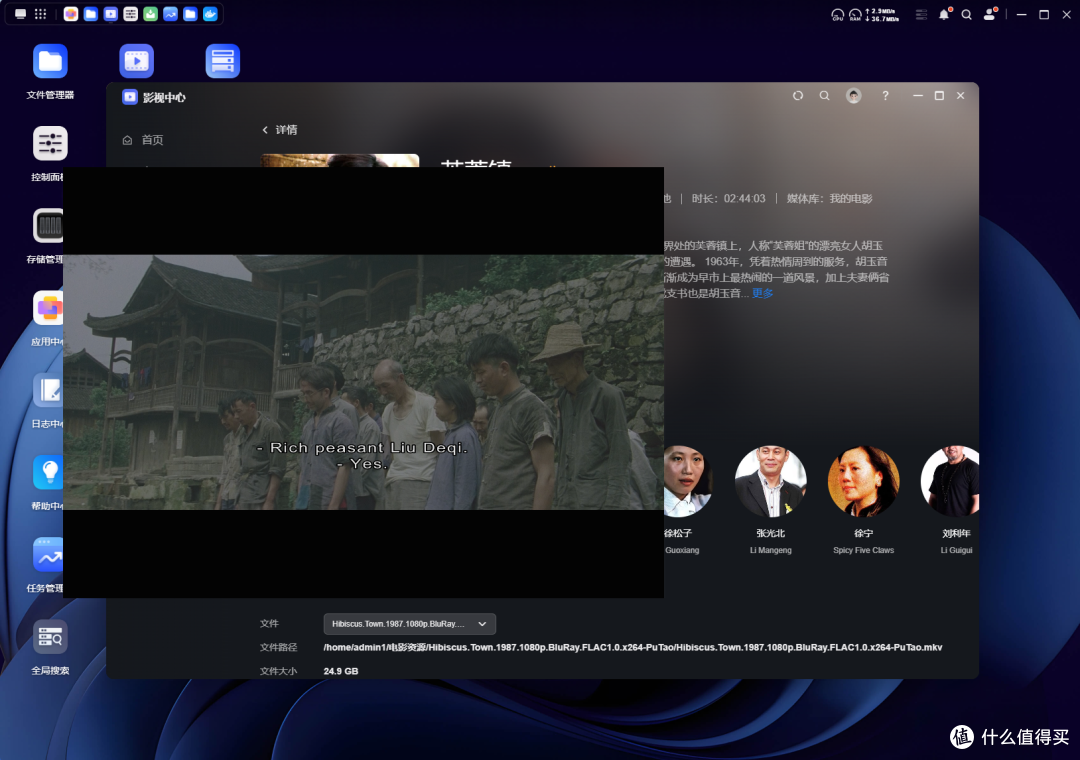Open the task list icon beside network speed
This screenshot has height=760, width=1080.
[921, 15]
